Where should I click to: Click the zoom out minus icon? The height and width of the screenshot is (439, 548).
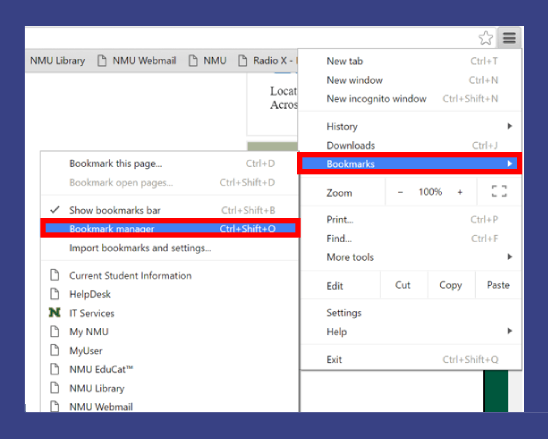[x=401, y=192]
